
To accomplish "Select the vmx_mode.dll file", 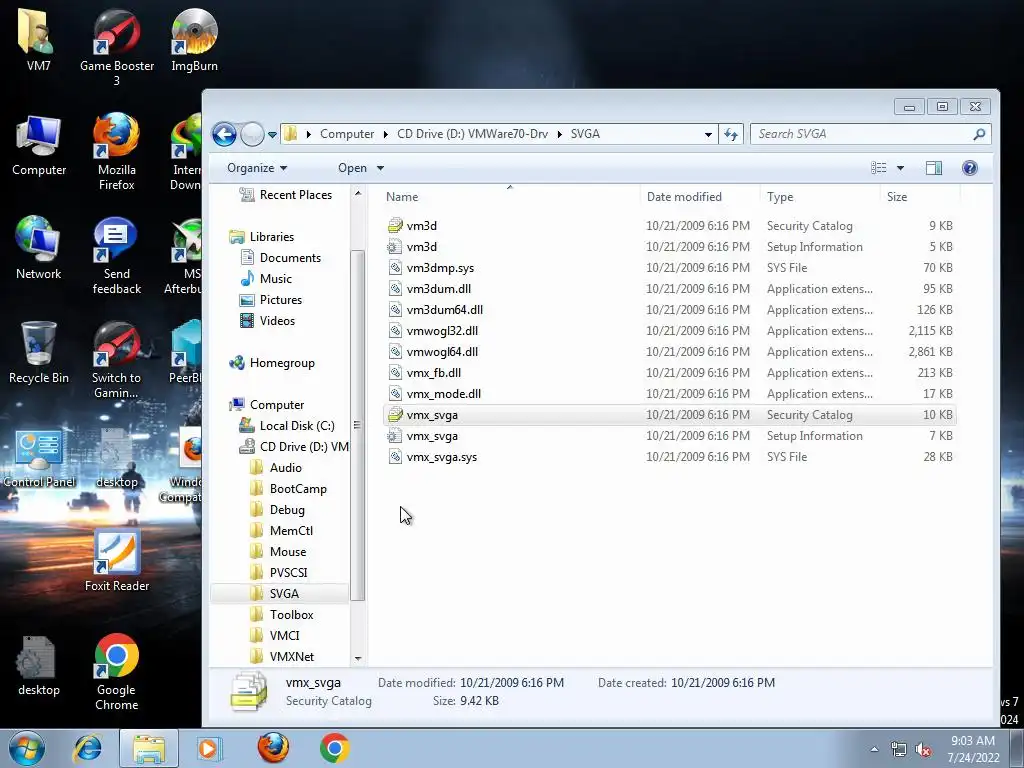I will (x=669, y=394).
